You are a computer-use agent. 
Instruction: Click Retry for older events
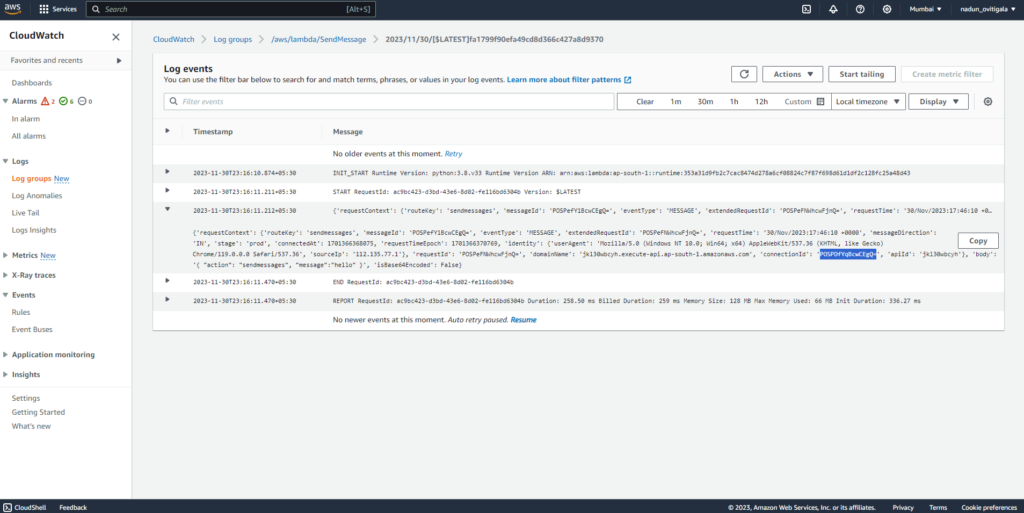[x=453, y=154]
